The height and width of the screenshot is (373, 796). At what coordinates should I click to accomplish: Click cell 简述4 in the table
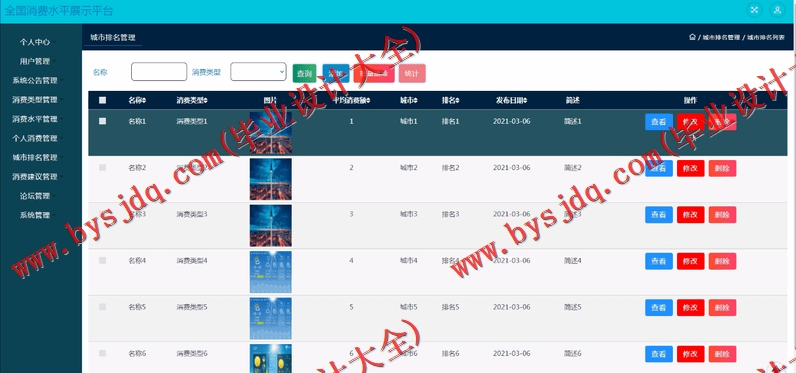[x=573, y=261]
